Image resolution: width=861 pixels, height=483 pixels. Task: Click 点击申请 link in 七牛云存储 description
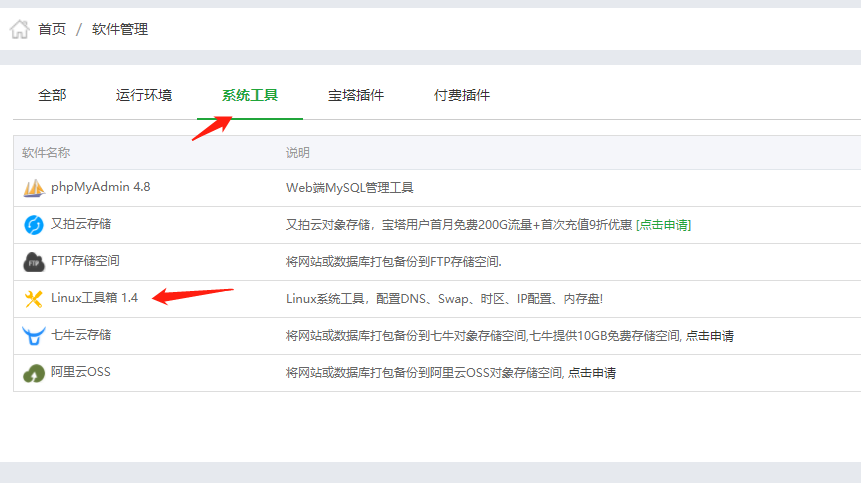[709, 336]
